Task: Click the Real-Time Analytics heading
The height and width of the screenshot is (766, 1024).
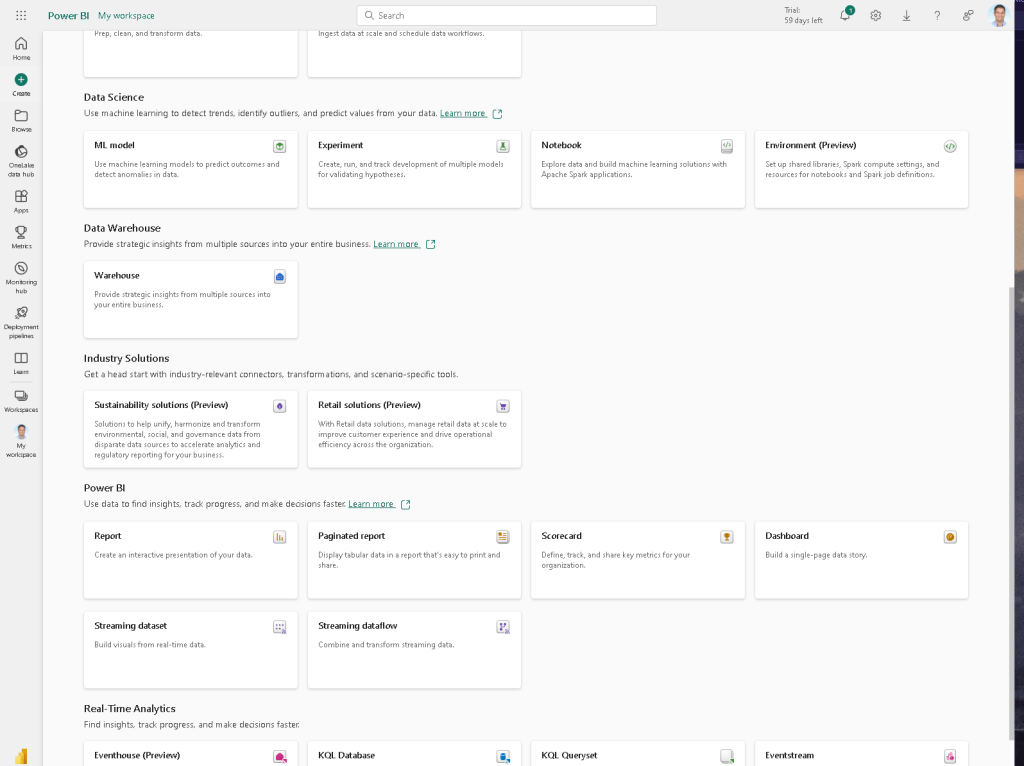Action: tap(129, 709)
